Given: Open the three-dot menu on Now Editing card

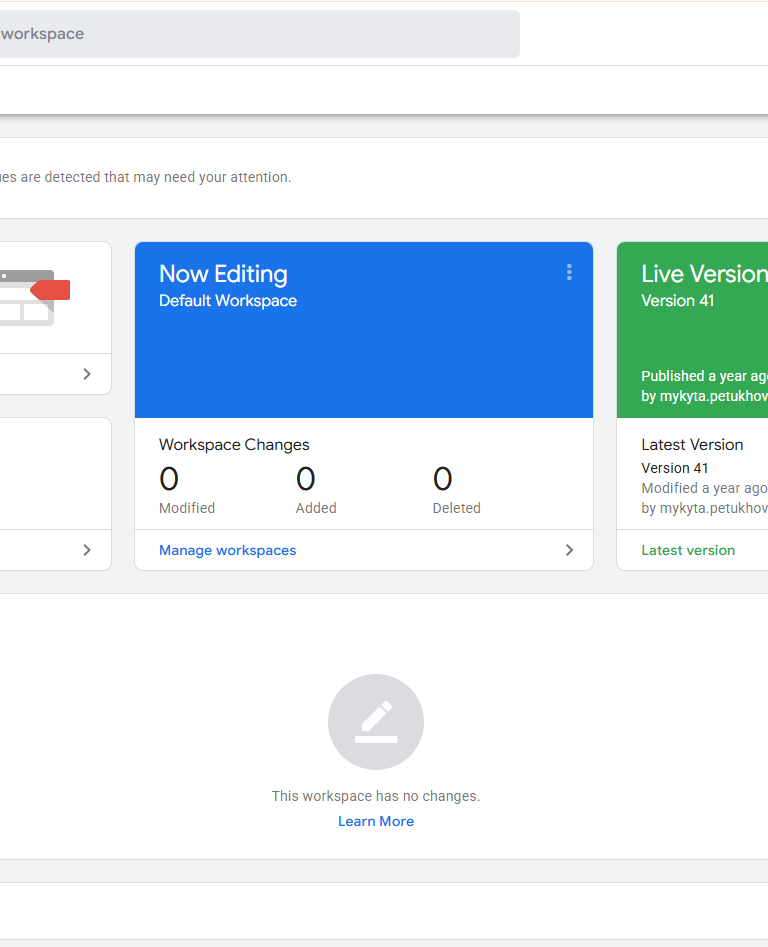Looking at the screenshot, I should tap(569, 272).
